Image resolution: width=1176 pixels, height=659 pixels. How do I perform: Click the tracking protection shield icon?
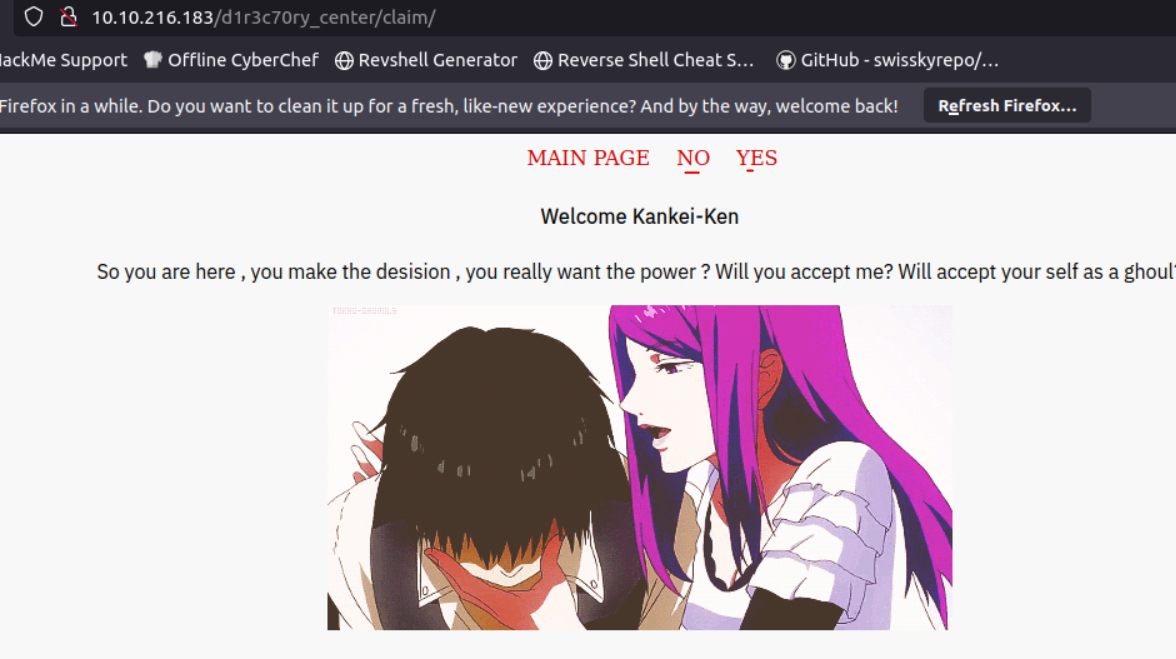(x=34, y=16)
